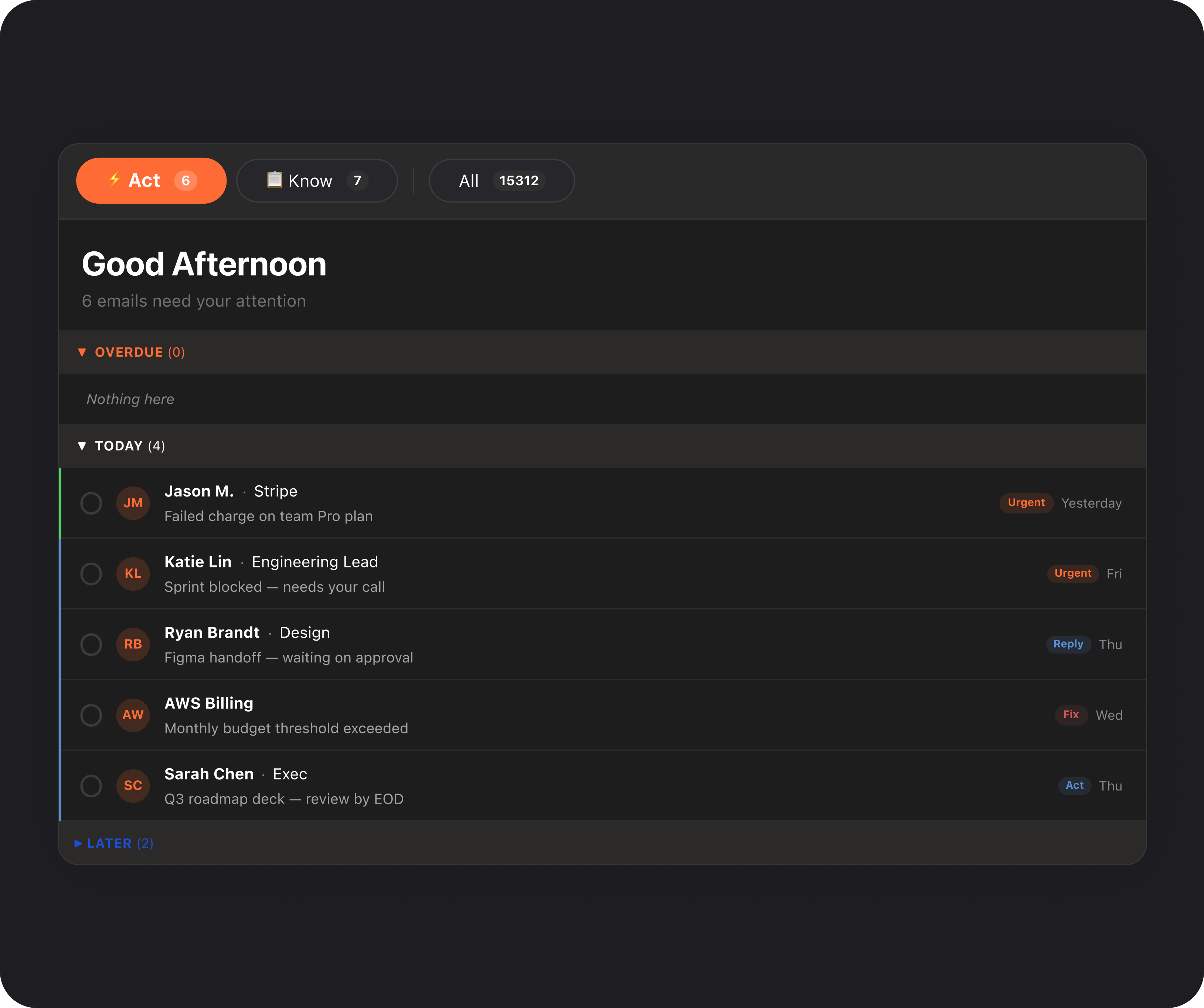The width and height of the screenshot is (1204, 1008).
Task: Mark the Jason M. Stripe email as done
Action: tap(91, 503)
